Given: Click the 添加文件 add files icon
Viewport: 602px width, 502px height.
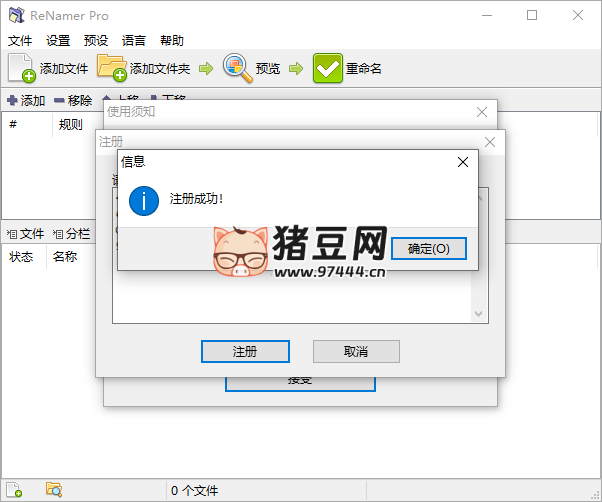Looking at the screenshot, I should (22, 68).
